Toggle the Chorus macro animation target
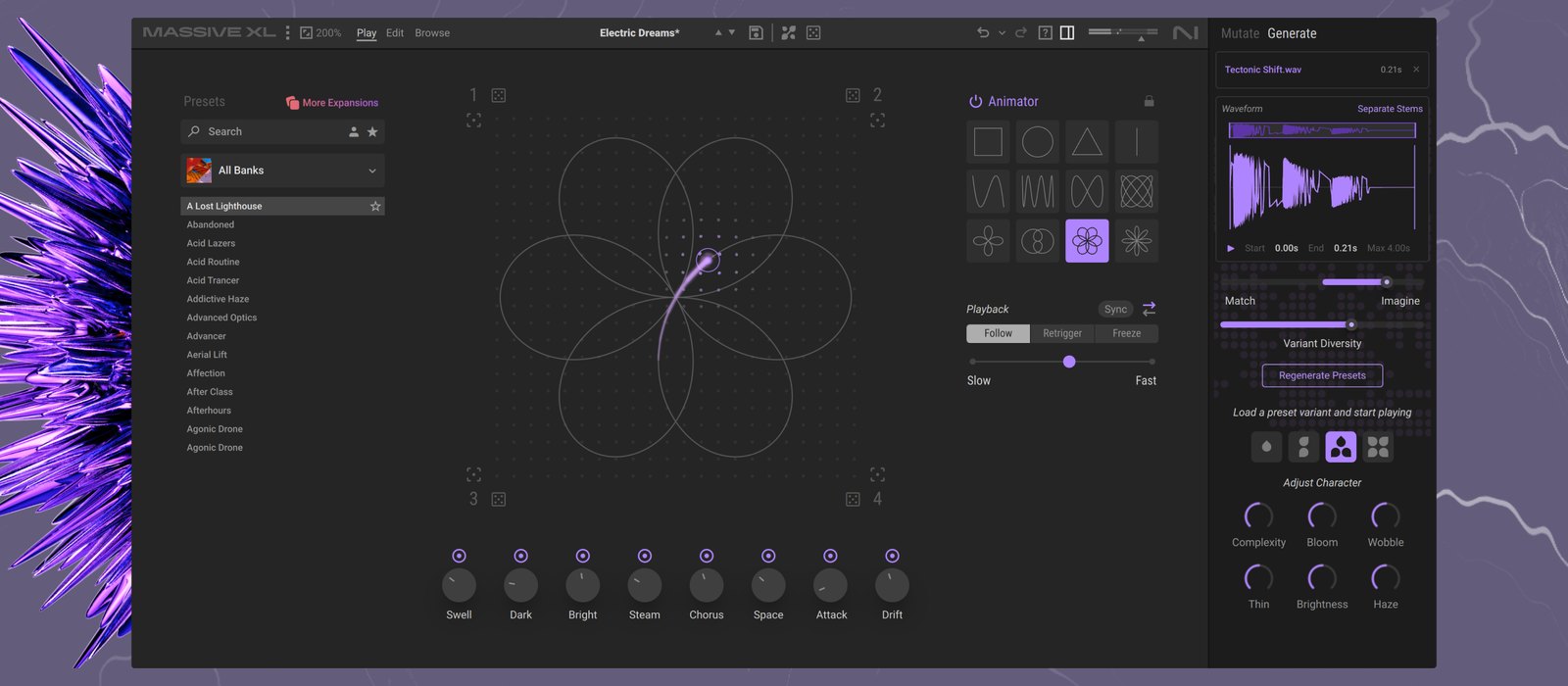Viewport: 1568px width, 686px height. point(707,556)
